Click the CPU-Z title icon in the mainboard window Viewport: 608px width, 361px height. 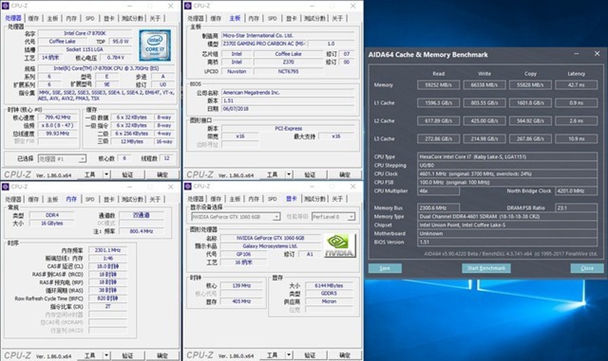coord(188,6)
